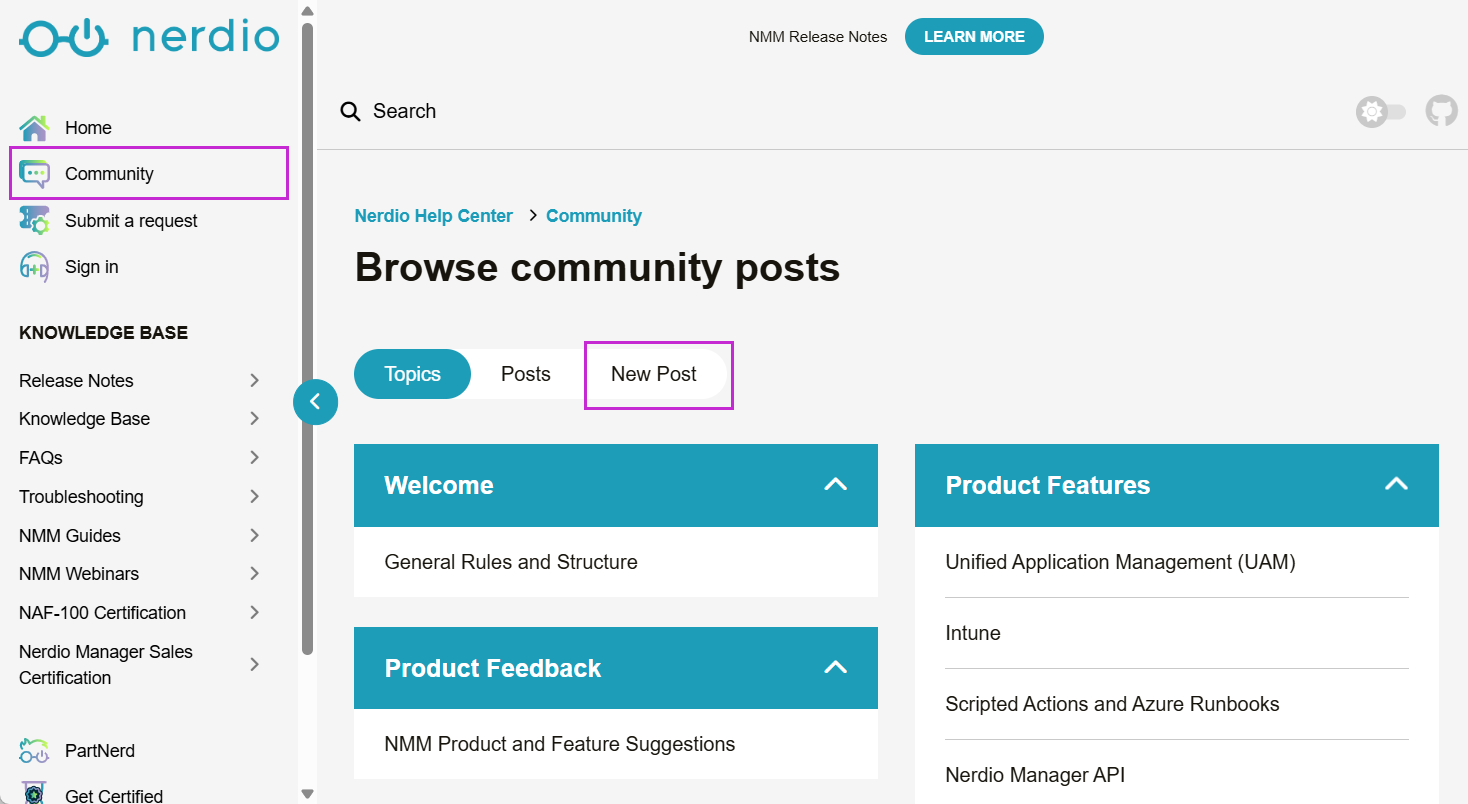
Task: Click the Nerdio logo
Action: click(149, 38)
